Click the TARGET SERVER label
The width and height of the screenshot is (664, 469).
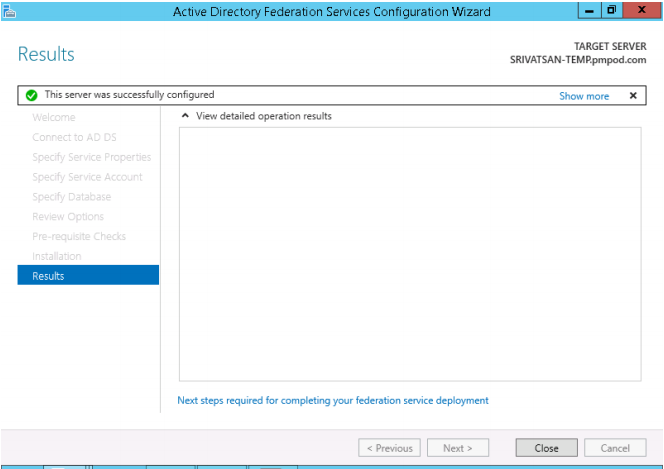click(x=610, y=46)
